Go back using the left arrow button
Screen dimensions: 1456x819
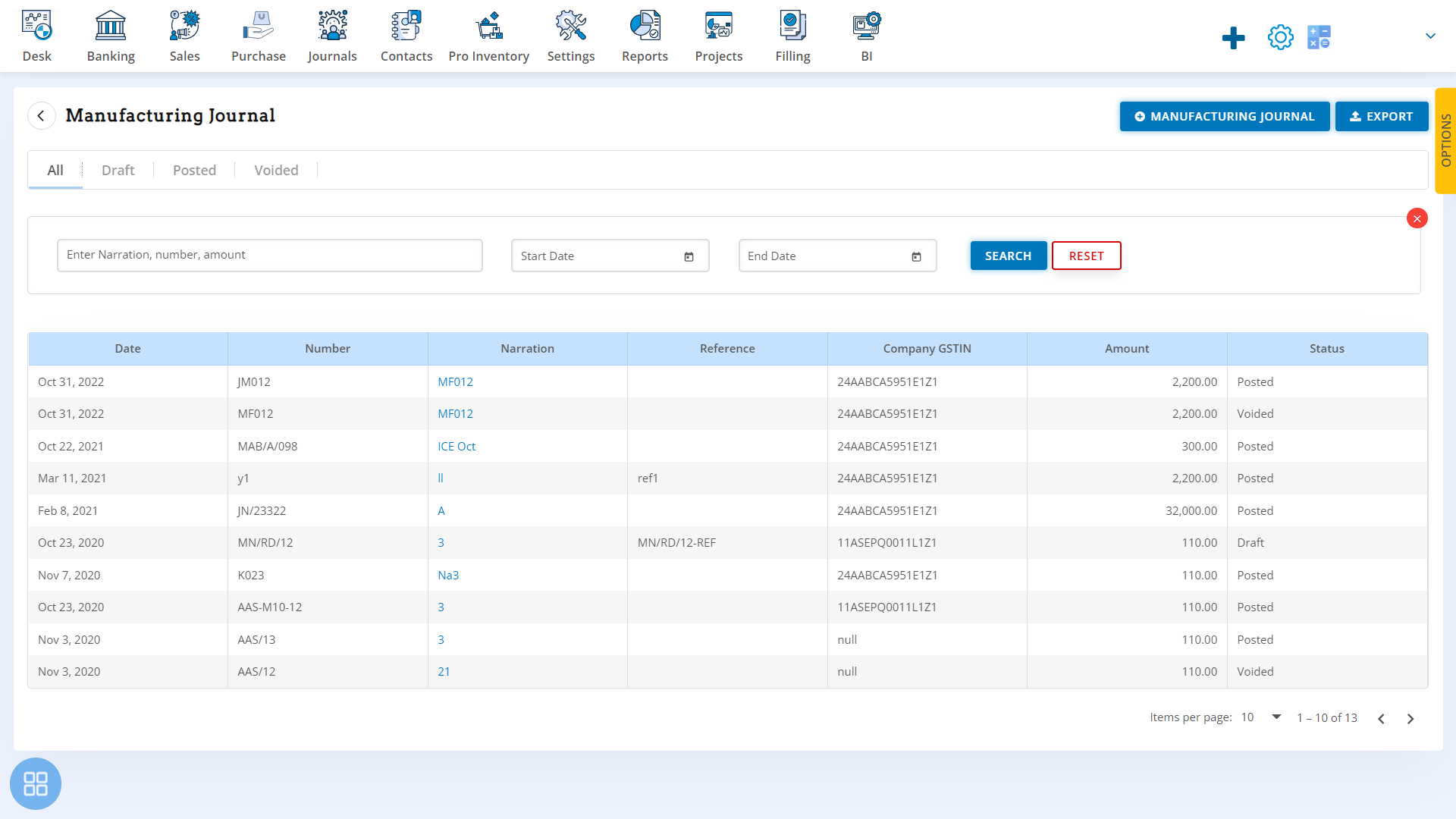42,115
